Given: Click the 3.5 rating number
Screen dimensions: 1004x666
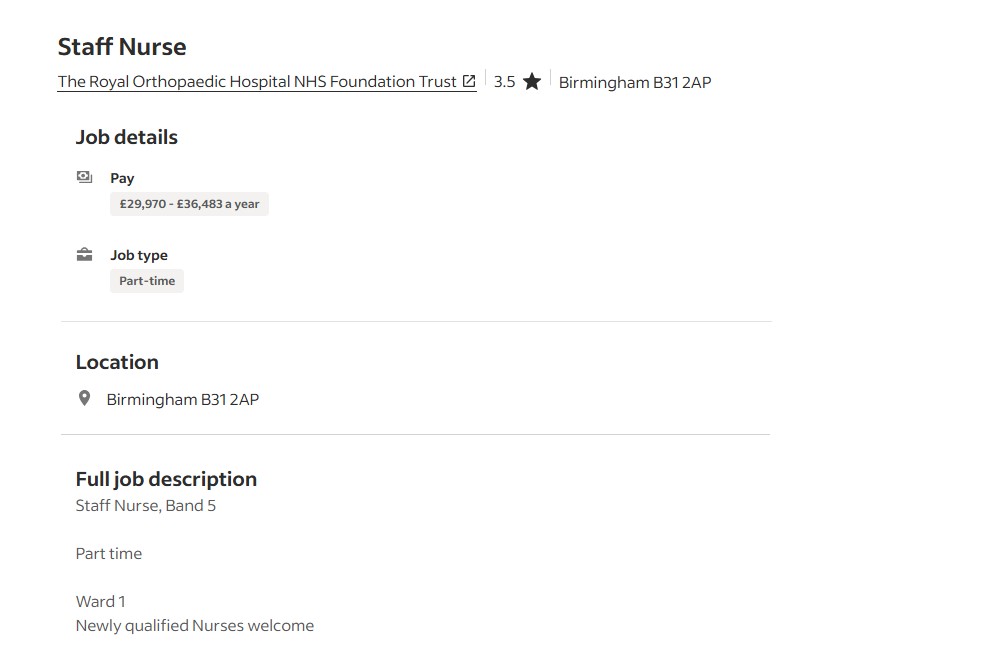Looking at the screenshot, I should [x=504, y=82].
